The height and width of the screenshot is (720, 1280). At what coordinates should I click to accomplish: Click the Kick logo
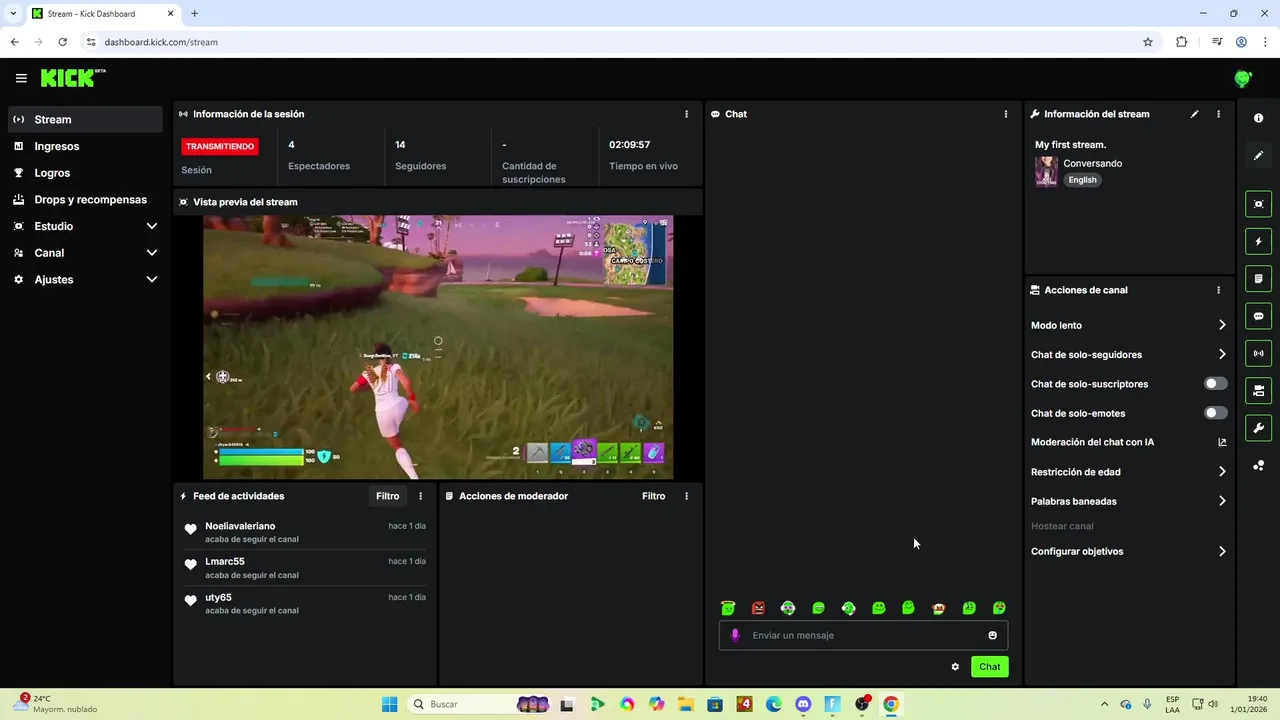click(x=72, y=78)
